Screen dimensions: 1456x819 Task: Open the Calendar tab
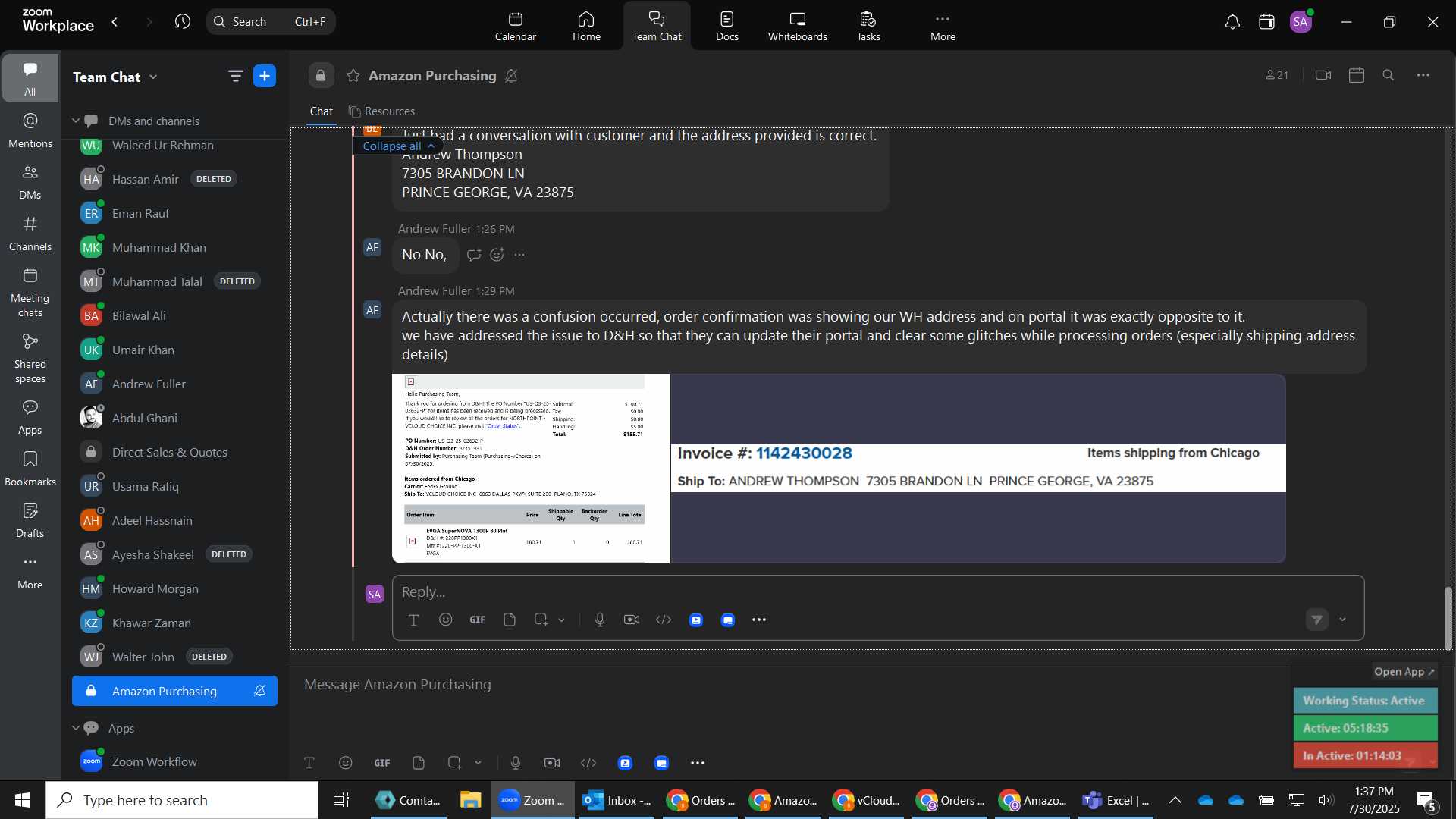click(x=516, y=27)
